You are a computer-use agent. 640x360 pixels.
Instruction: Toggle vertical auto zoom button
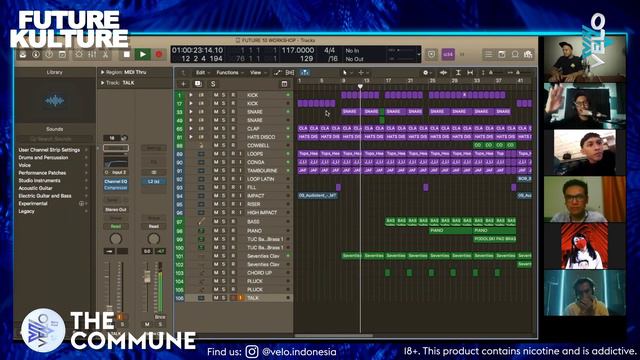(x=458, y=73)
